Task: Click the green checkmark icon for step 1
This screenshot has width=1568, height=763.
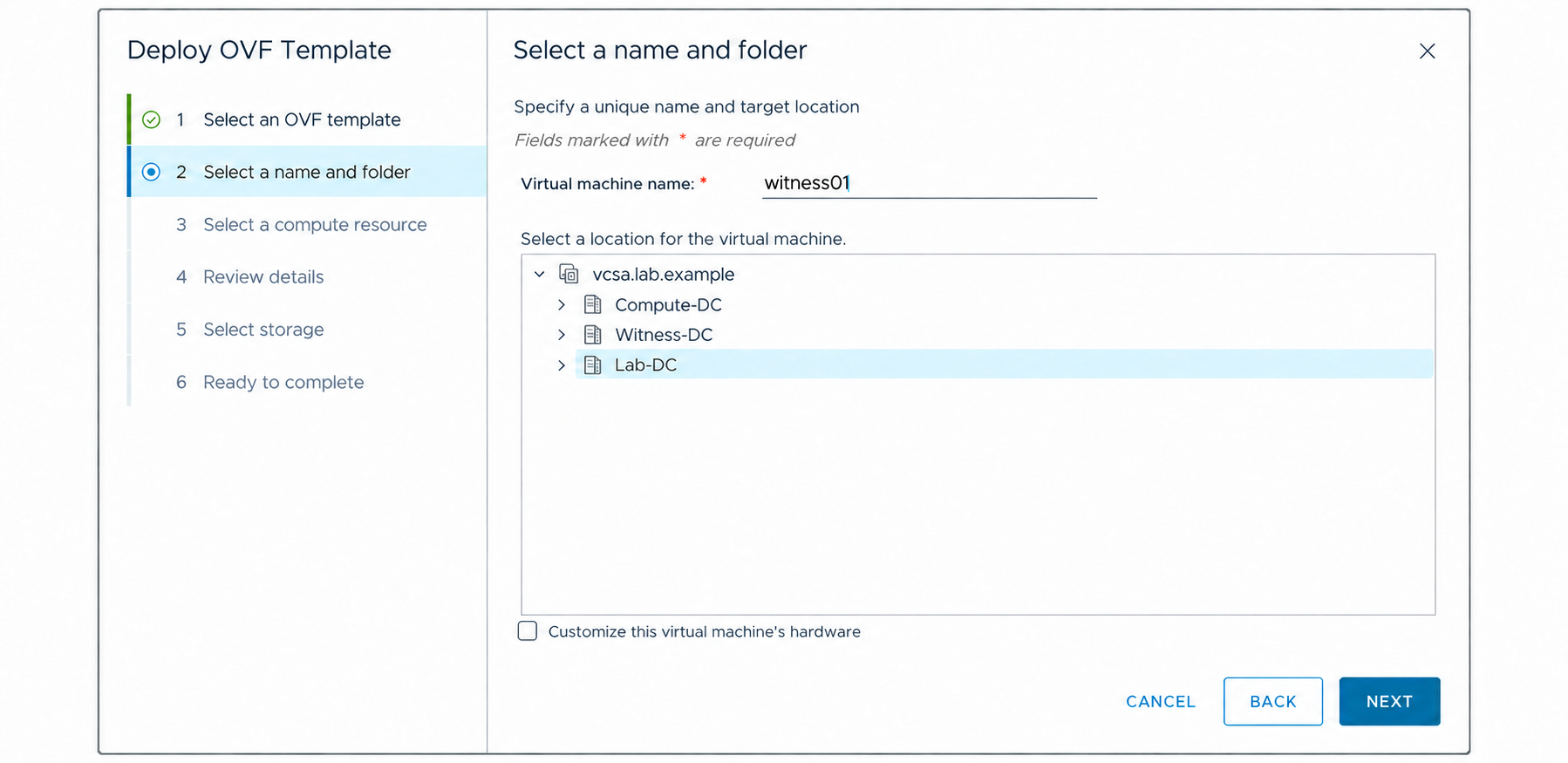Action: (151, 119)
